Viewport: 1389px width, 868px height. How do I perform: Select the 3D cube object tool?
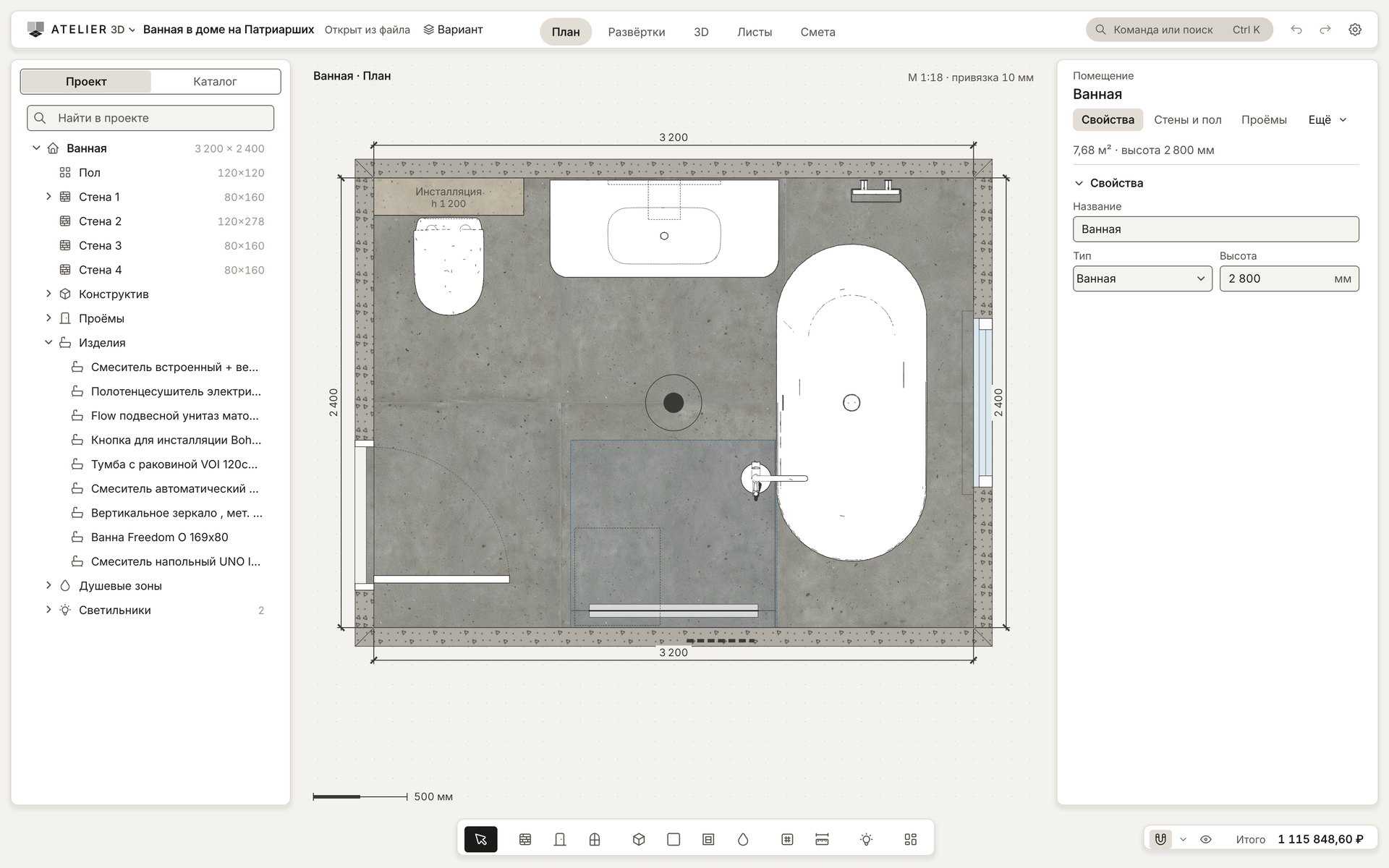639,839
